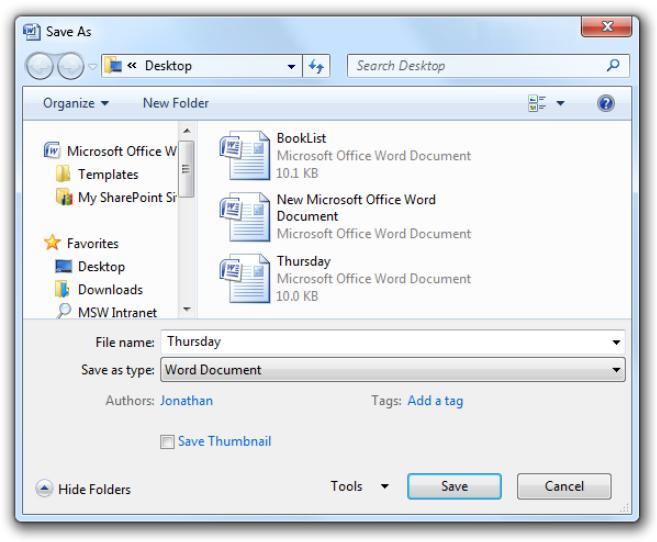Open the Templates folder in navigation pane
Viewport: 657px width, 542px height.
click(x=97, y=174)
